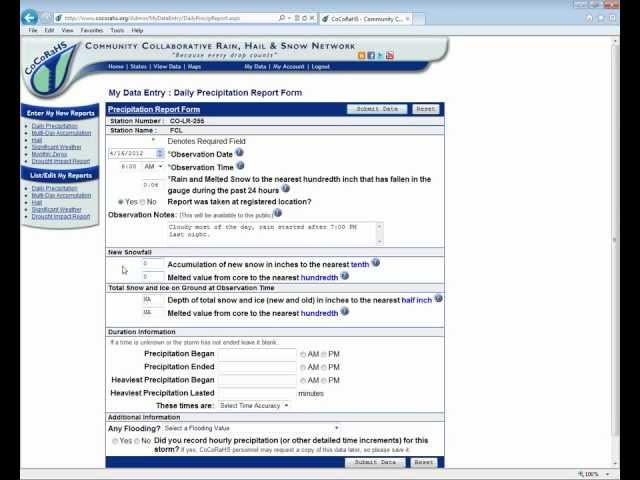
Task: Open help icon for depth to nearest half inch
Action: 438,298
